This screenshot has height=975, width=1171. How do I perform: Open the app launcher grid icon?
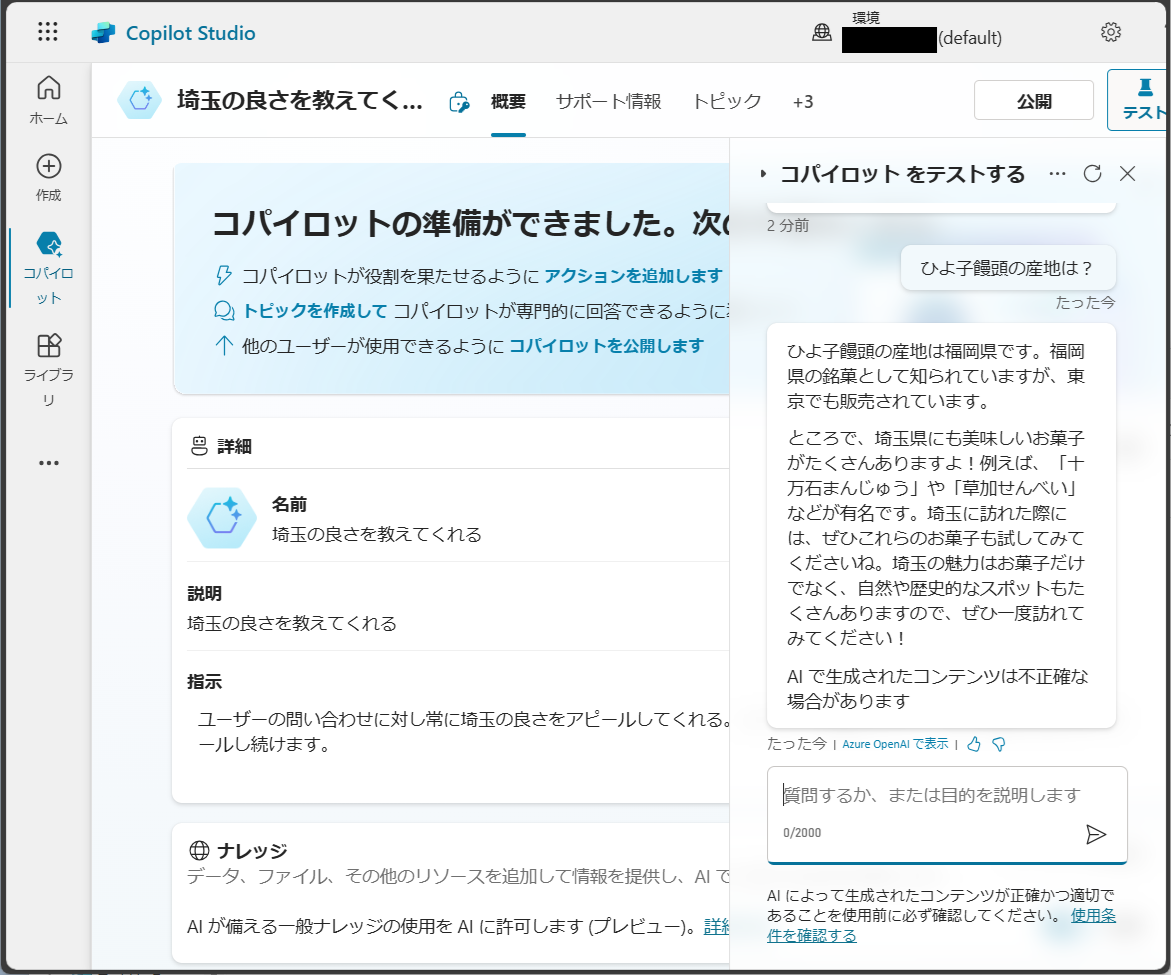tap(48, 31)
